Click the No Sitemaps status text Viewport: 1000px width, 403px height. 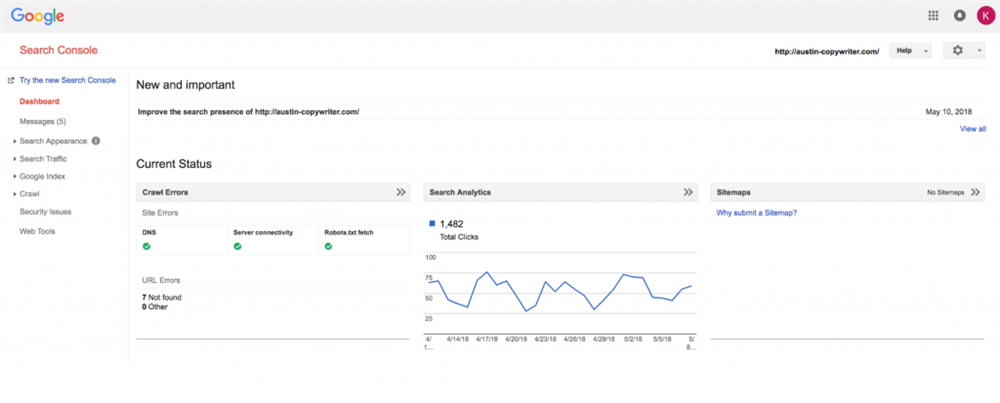[946, 192]
